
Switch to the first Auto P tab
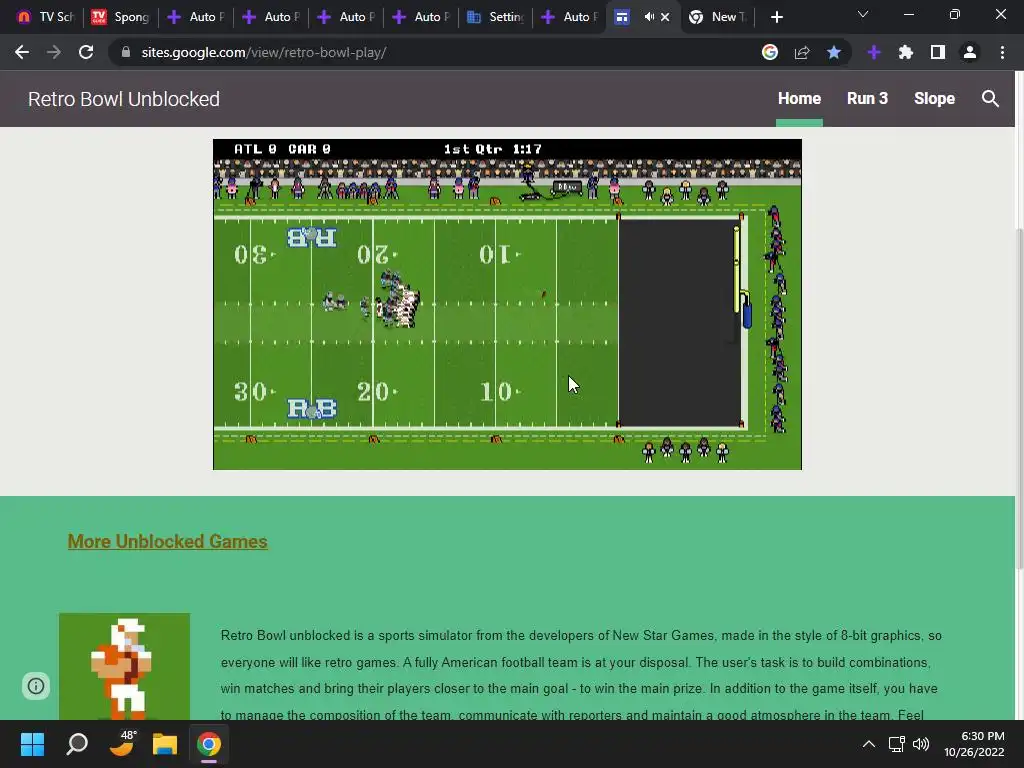coord(196,17)
